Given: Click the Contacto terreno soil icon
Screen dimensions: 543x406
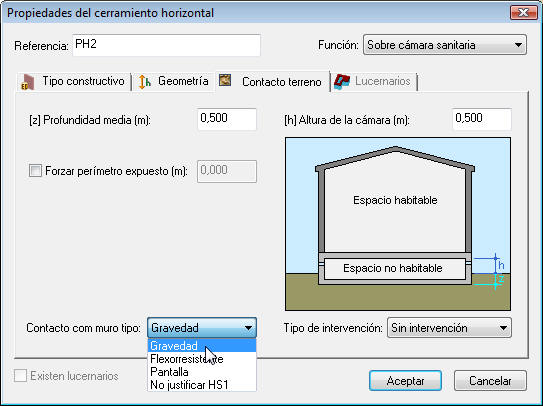Looking at the screenshot, I should (225, 80).
